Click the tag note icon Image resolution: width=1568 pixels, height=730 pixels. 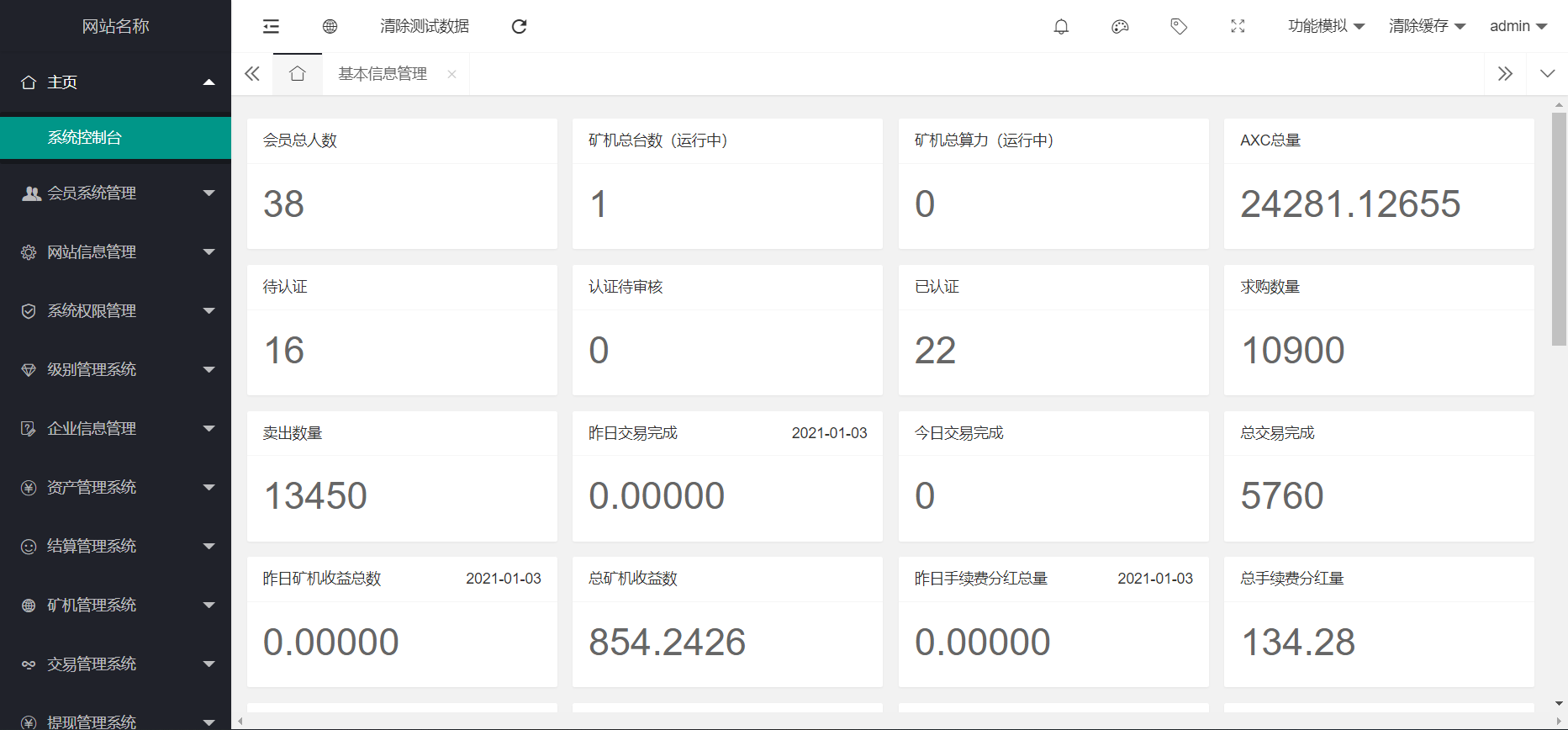[x=1179, y=27]
